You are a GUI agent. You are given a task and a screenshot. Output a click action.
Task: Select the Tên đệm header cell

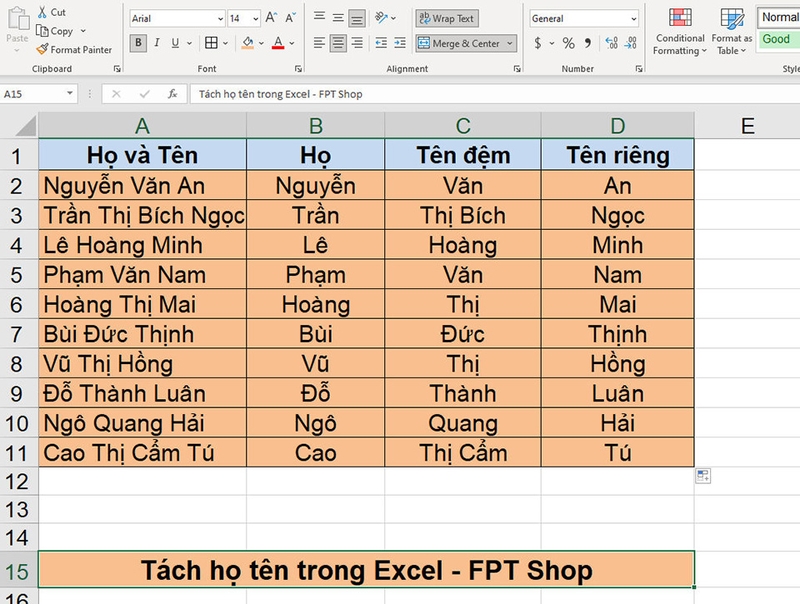pyautogui.click(x=463, y=155)
